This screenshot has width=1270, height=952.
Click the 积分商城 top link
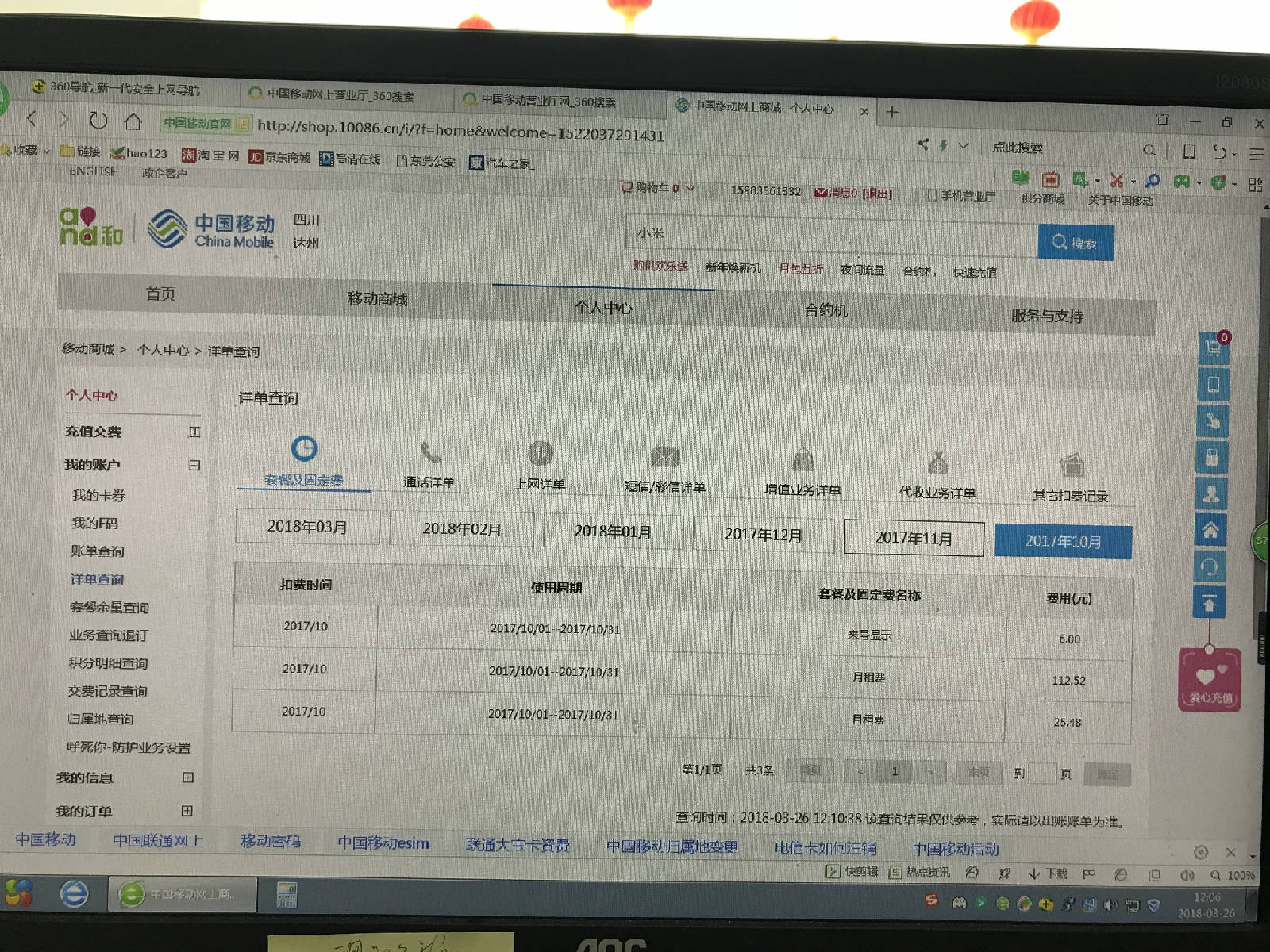(1043, 198)
